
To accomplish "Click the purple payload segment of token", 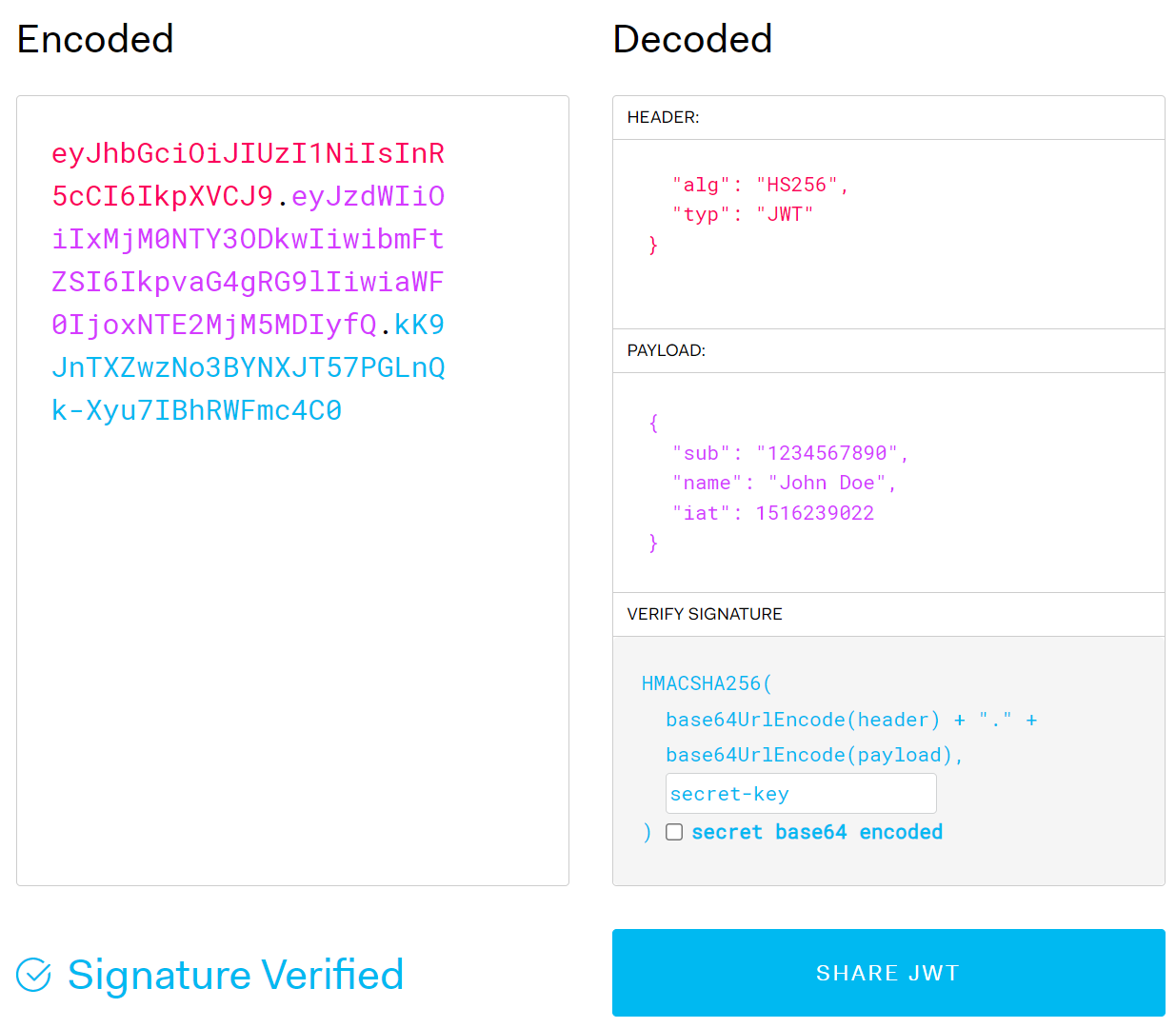I will click(248, 261).
